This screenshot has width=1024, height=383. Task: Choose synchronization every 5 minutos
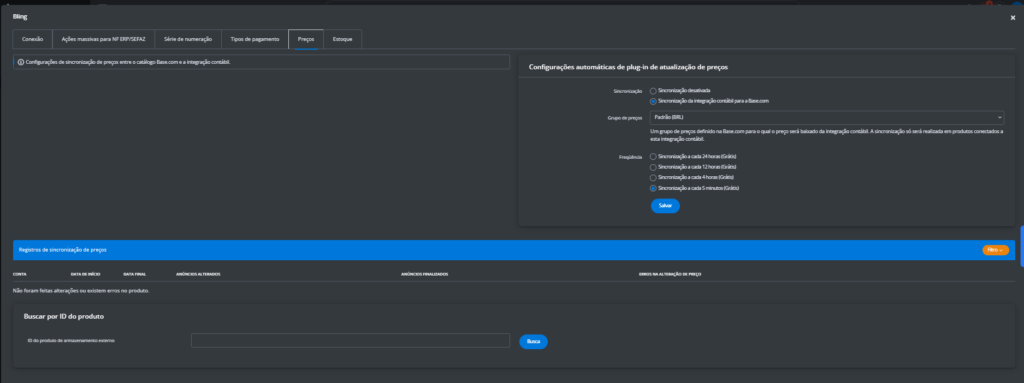pyautogui.click(x=653, y=188)
